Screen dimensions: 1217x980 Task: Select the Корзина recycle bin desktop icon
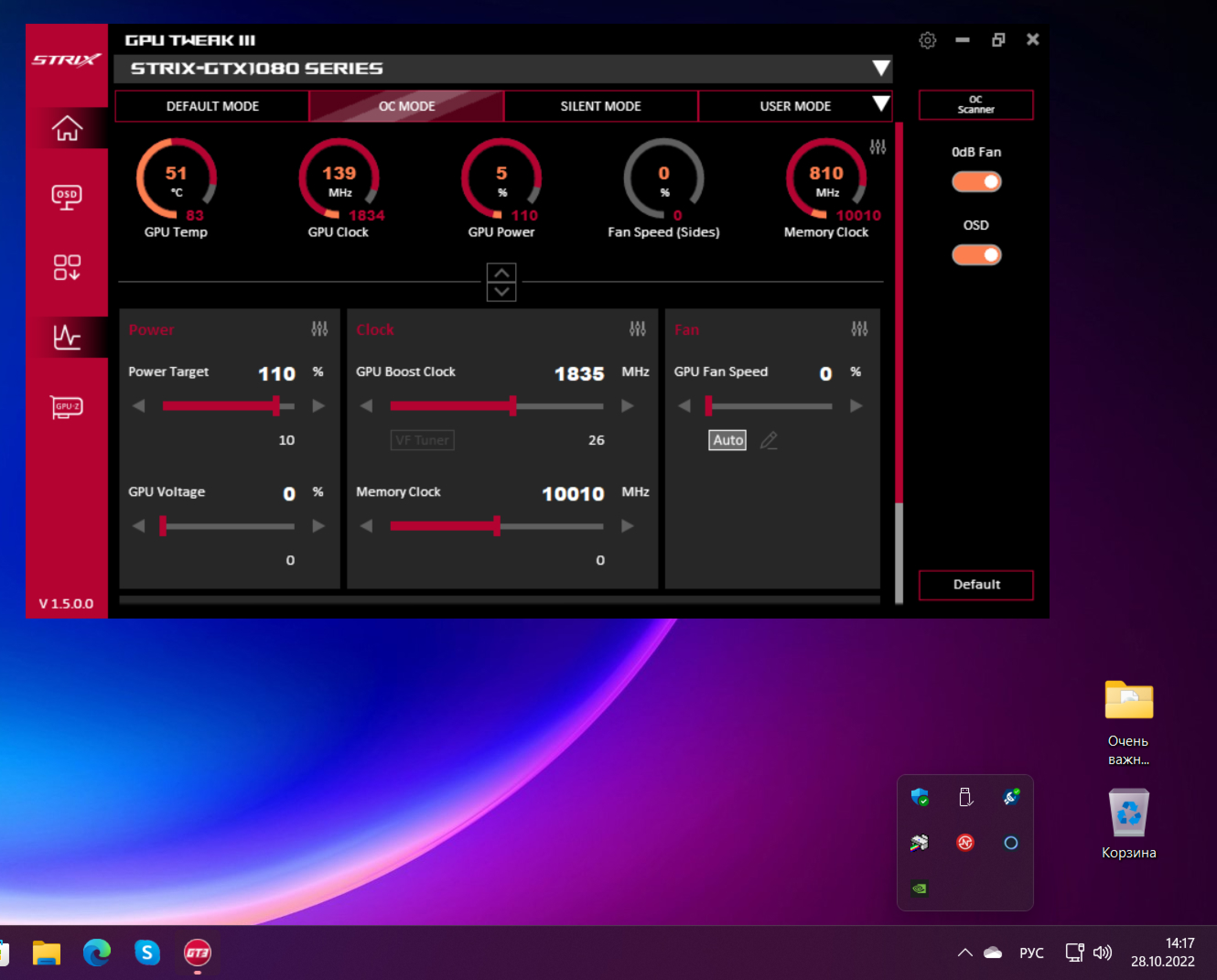(1129, 824)
